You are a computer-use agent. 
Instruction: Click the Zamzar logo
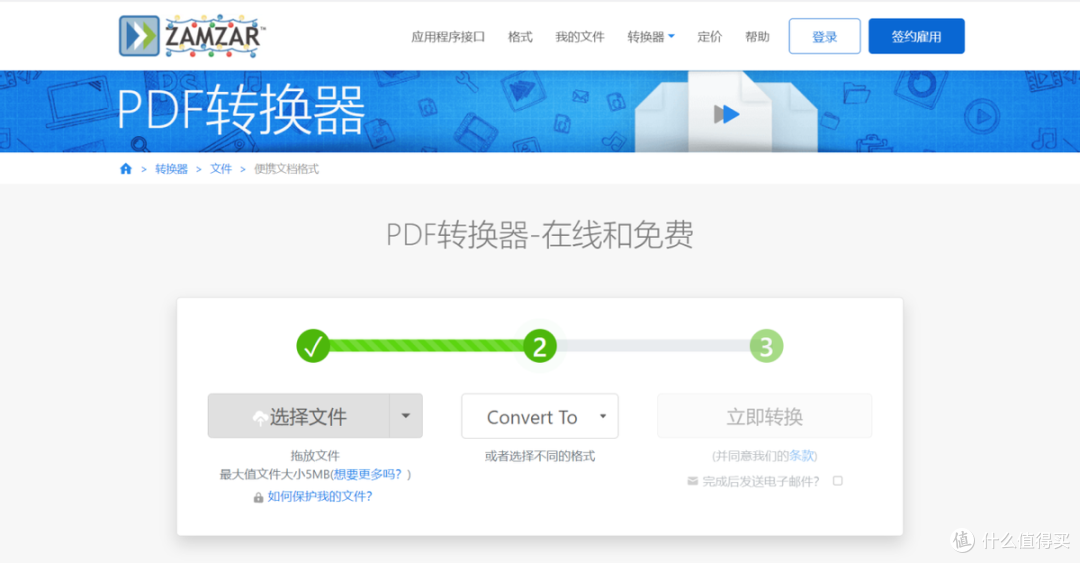(191, 36)
